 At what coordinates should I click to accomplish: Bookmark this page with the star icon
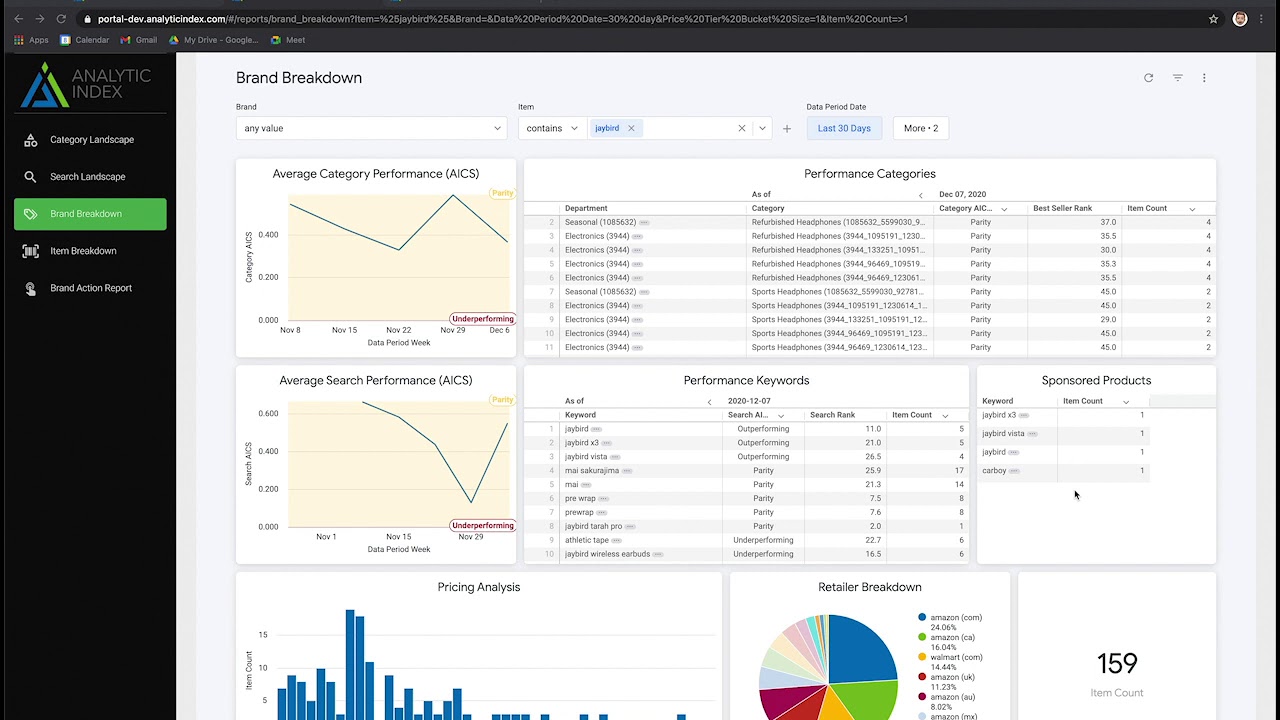coord(1213,19)
